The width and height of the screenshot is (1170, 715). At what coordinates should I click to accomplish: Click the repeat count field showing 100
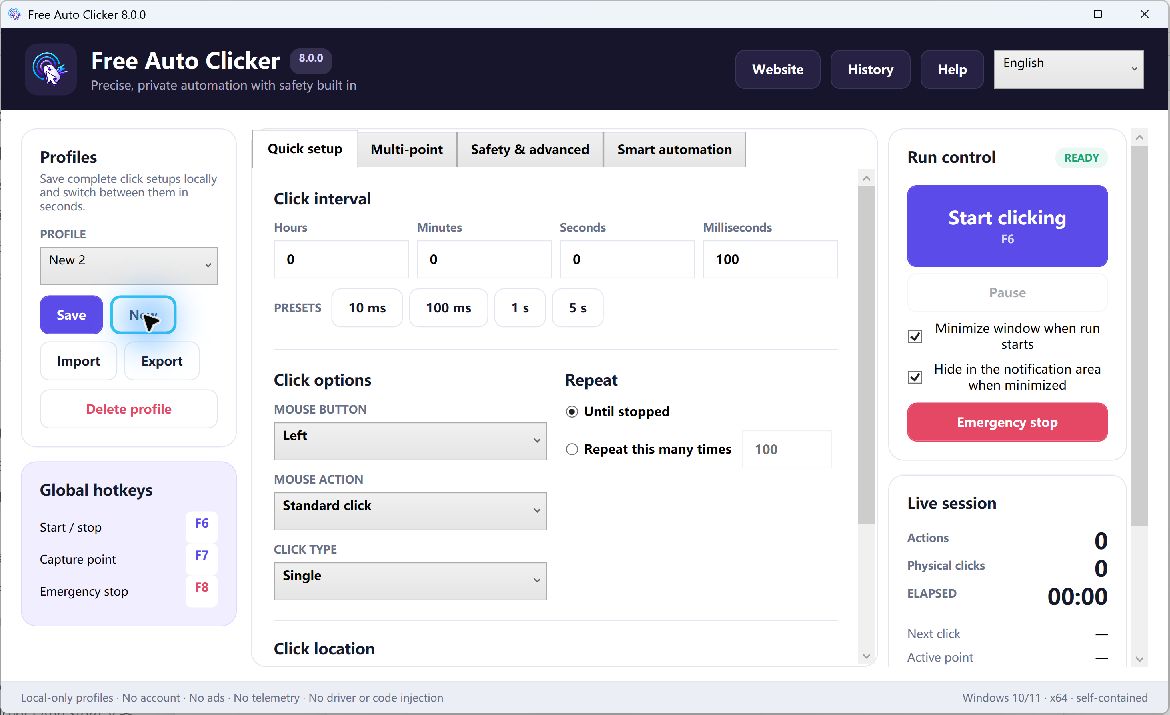[x=786, y=449]
